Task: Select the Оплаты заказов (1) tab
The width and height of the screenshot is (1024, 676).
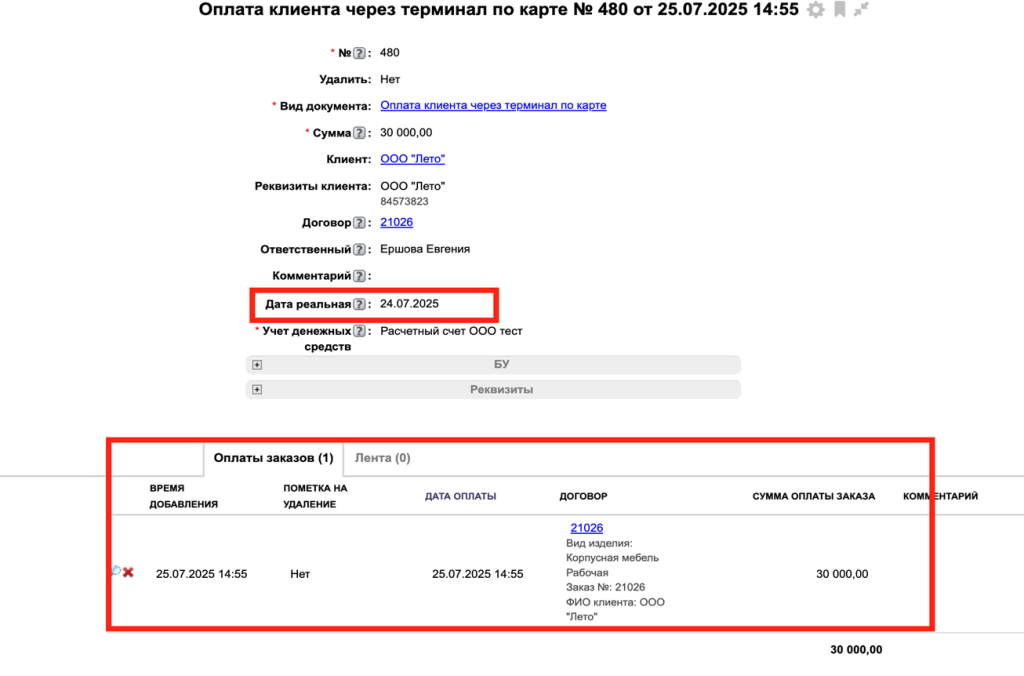Action: (x=273, y=458)
